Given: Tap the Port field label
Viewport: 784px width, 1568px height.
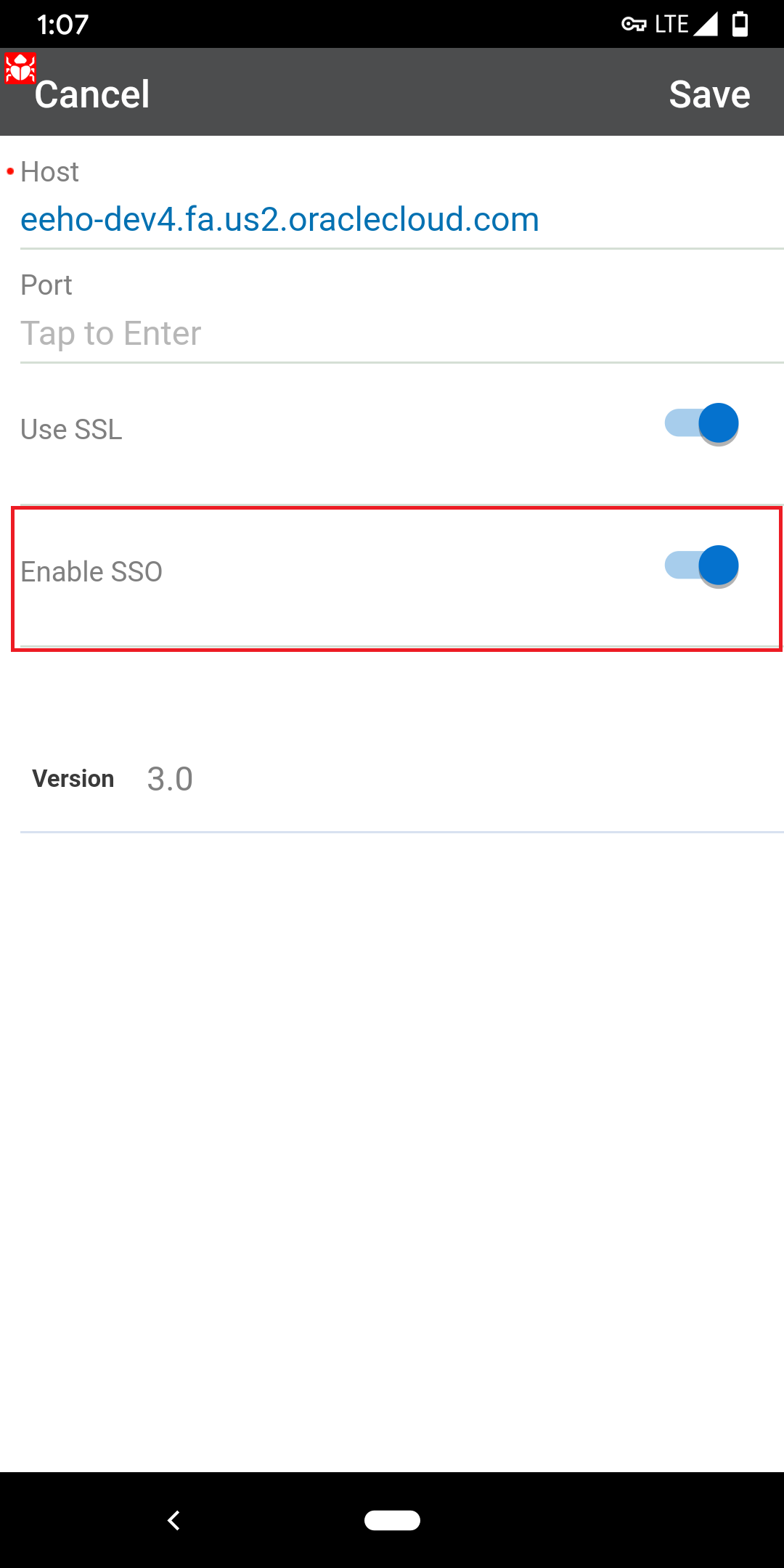Looking at the screenshot, I should [46, 285].
